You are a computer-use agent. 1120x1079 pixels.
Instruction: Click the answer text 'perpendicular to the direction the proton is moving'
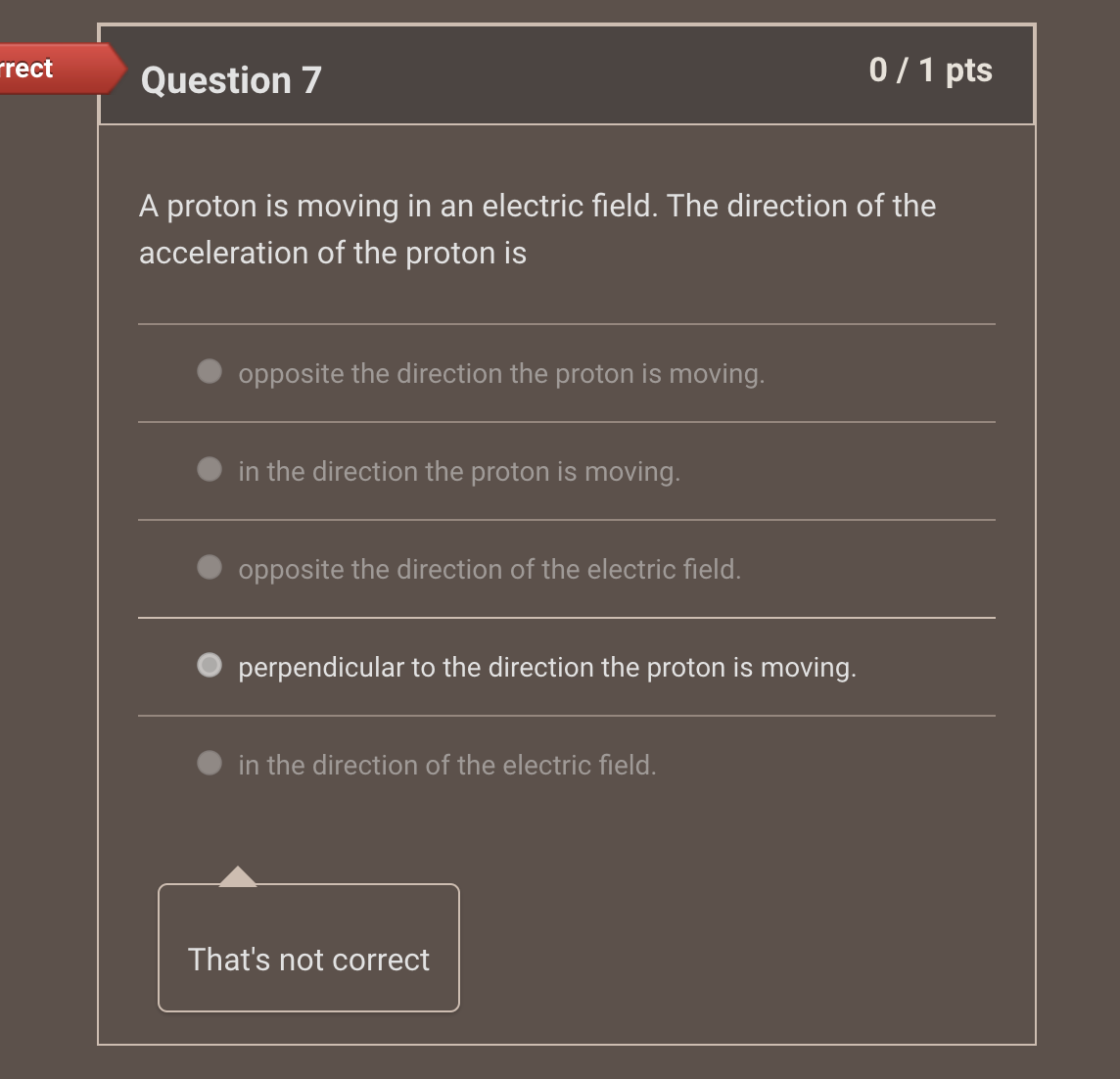(x=547, y=668)
